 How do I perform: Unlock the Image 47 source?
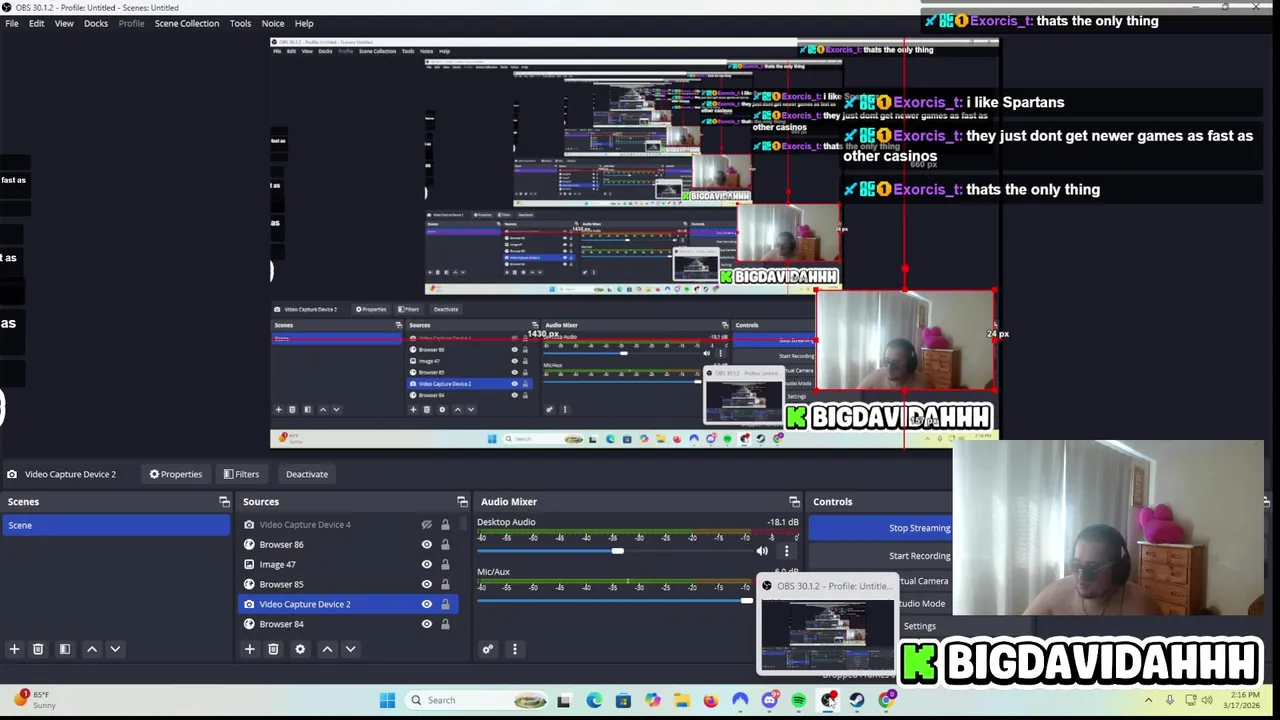coord(445,564)
